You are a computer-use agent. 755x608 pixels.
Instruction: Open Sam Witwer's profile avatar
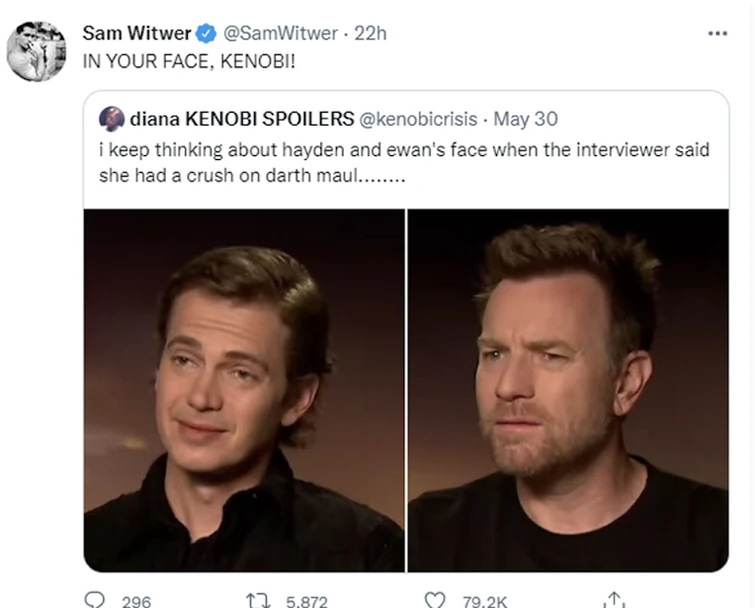tap(36, 50)
